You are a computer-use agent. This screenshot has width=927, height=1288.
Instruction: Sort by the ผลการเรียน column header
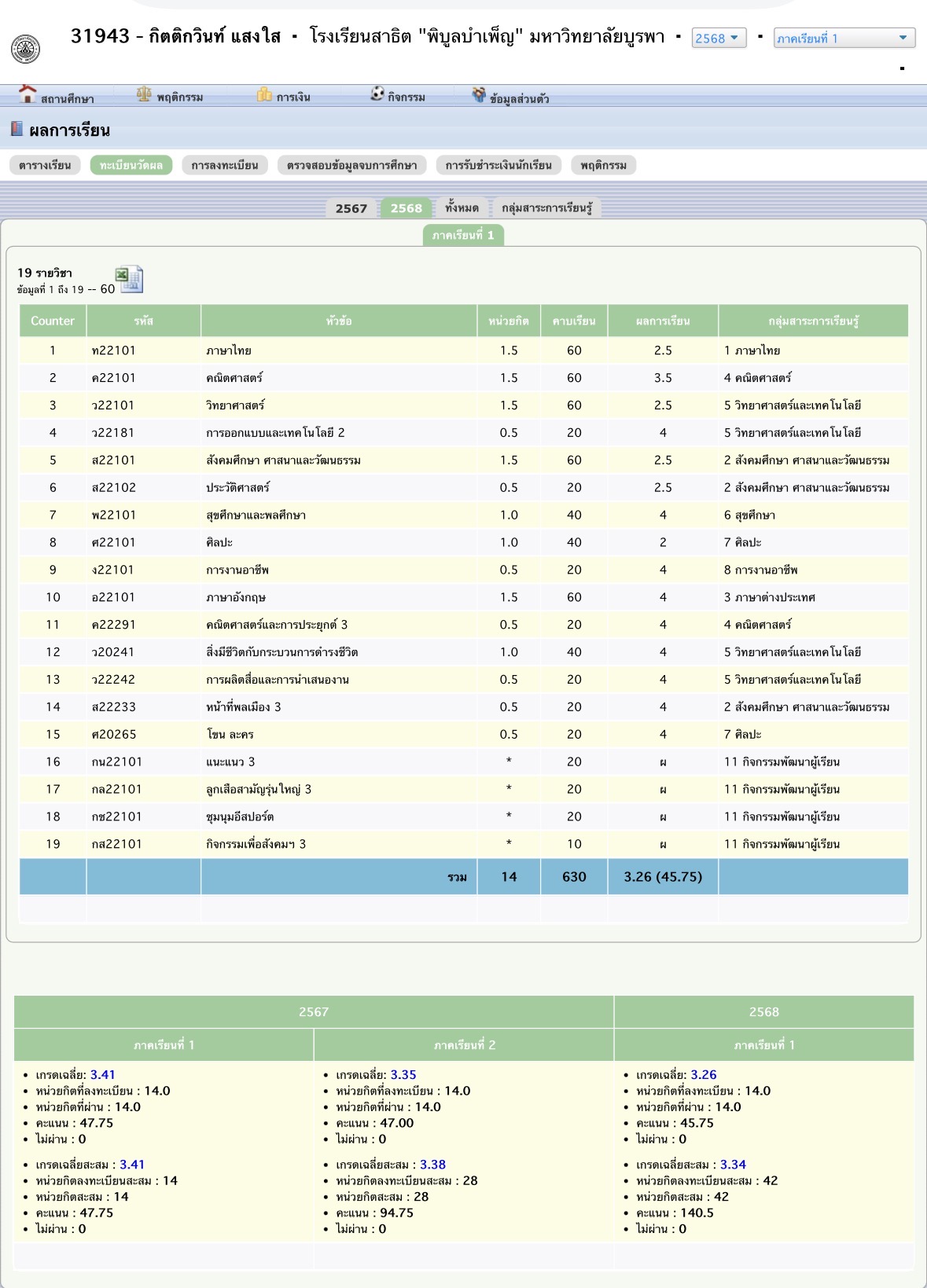click(662, 321)
